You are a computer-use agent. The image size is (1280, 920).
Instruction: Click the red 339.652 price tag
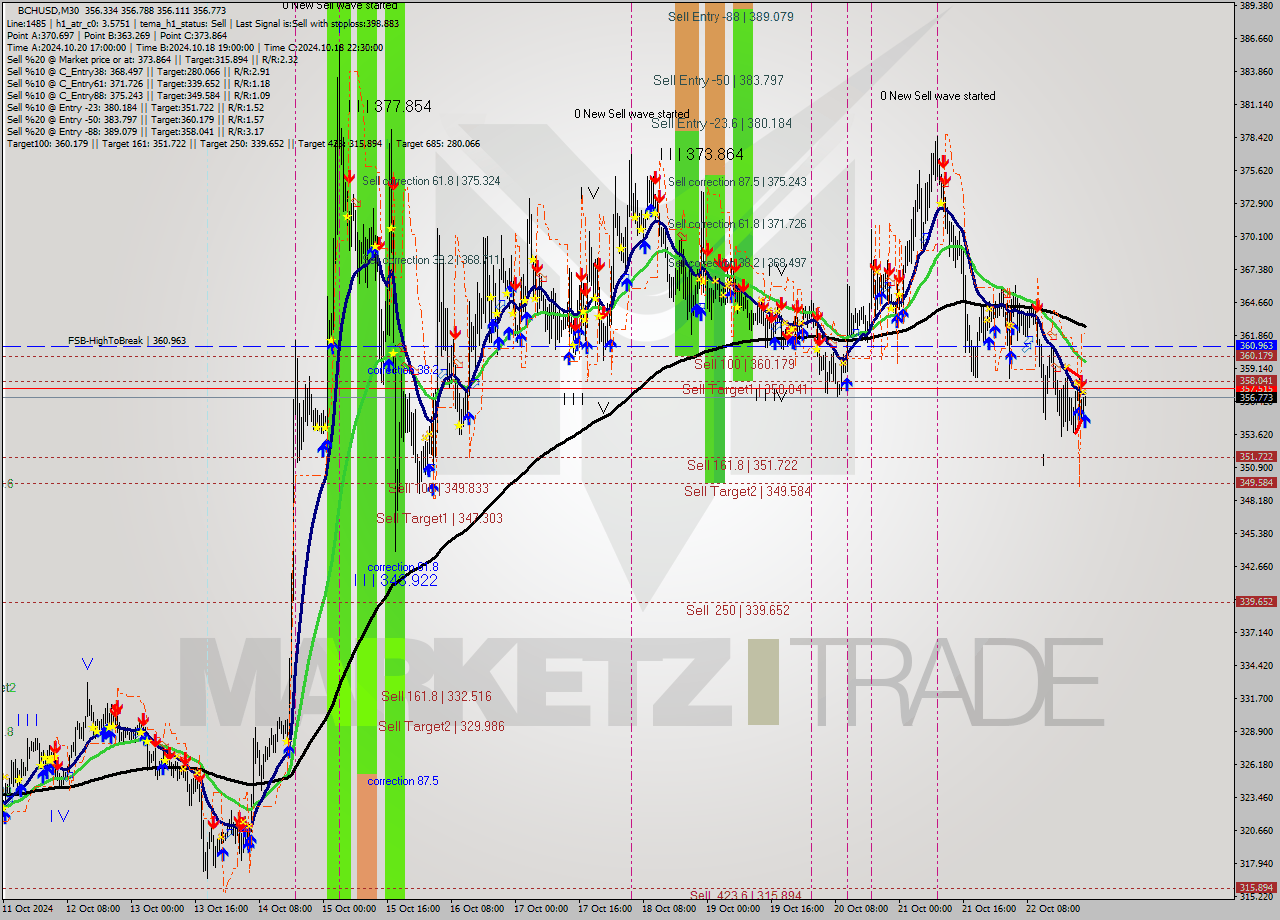(x=1257, y=601)
